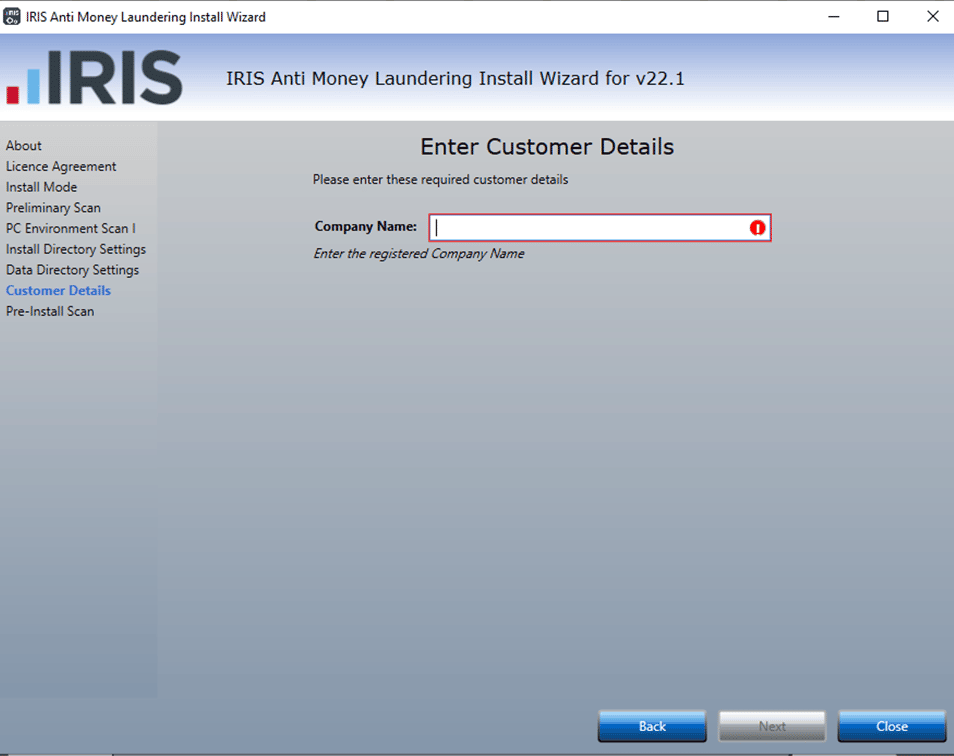Maximize the install wizard window
This screenshot has width=954, height=756.
[883, 16]
